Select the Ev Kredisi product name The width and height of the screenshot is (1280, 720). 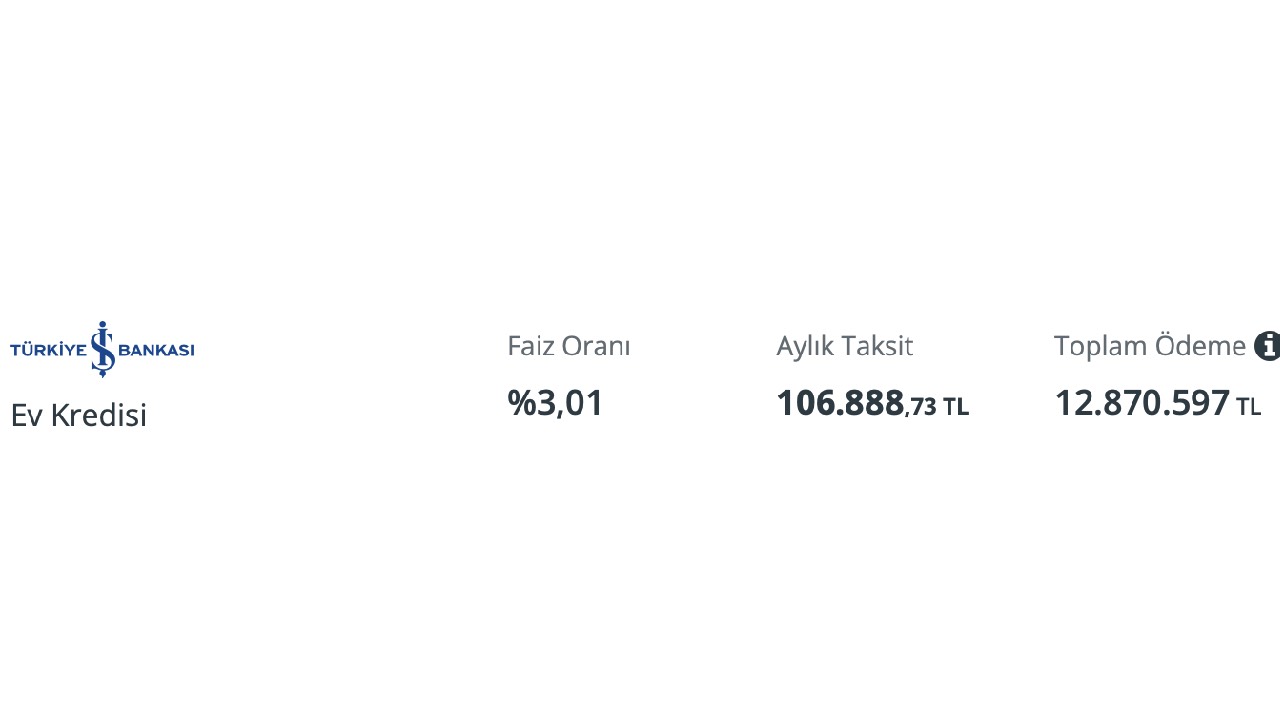tap(78, 414)
